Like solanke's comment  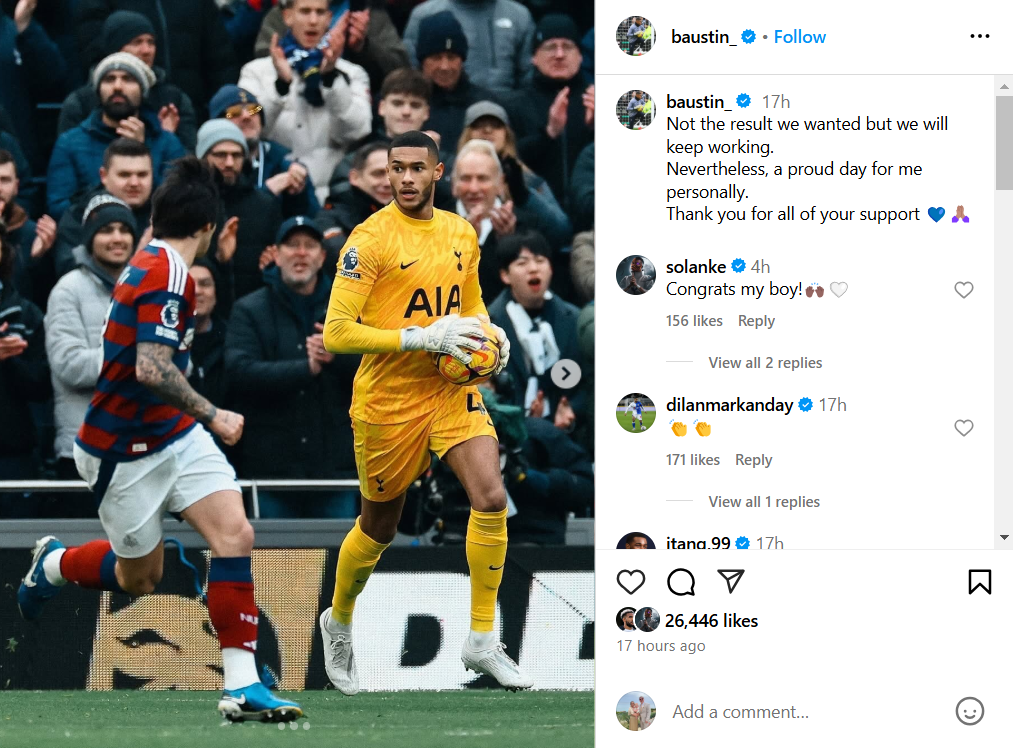pyautogui.click(x=963, y=290)
